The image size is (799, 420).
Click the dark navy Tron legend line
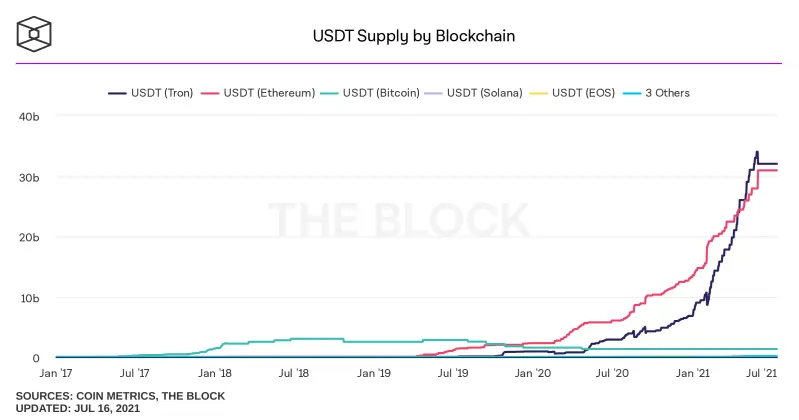(117, 93)
